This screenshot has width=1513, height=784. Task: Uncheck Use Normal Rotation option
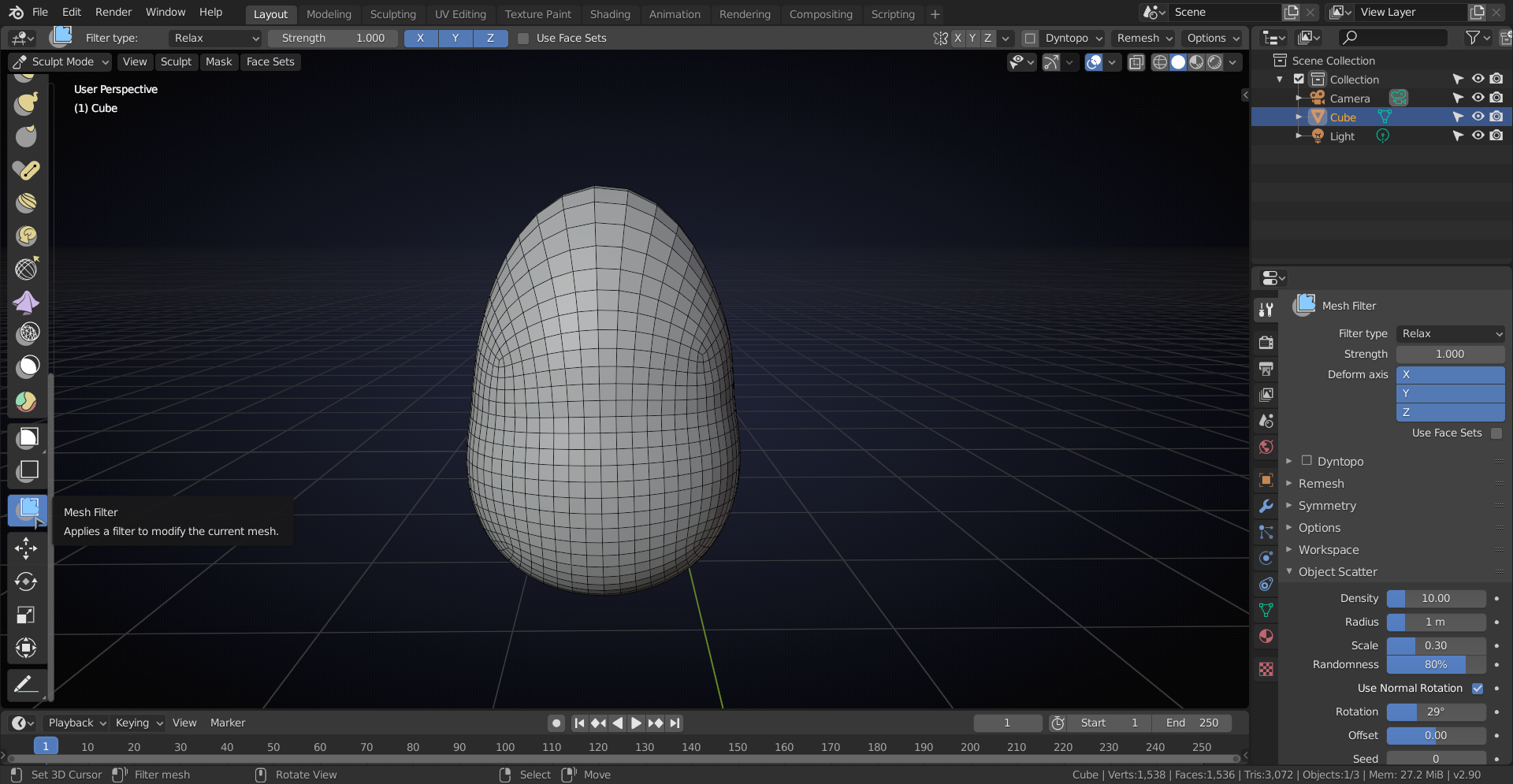pos(1478,689)
